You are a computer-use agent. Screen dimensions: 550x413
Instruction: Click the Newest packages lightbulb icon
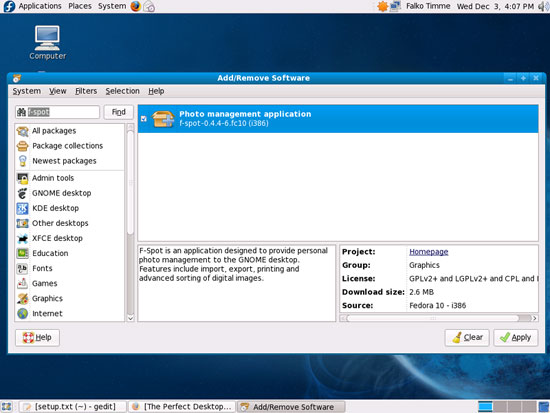(22, 161)
